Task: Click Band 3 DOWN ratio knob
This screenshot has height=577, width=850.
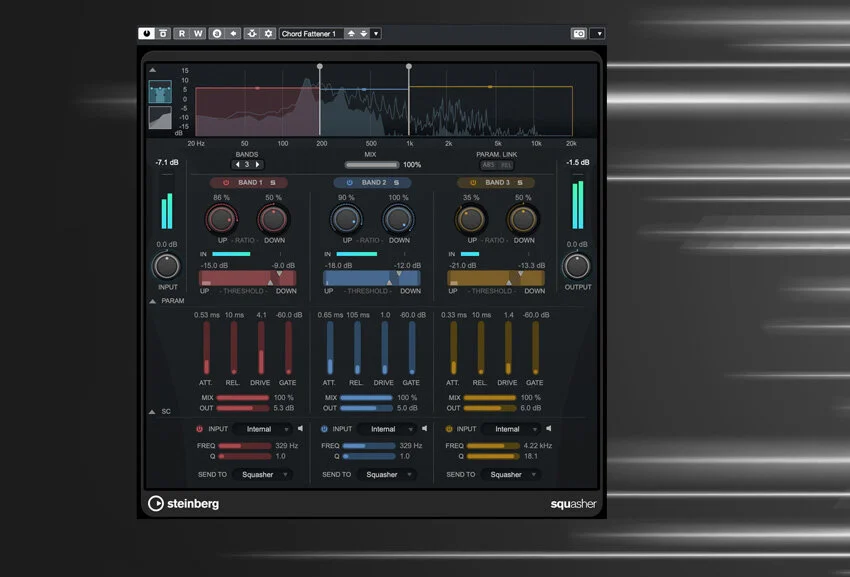Action: coord(523,219)
